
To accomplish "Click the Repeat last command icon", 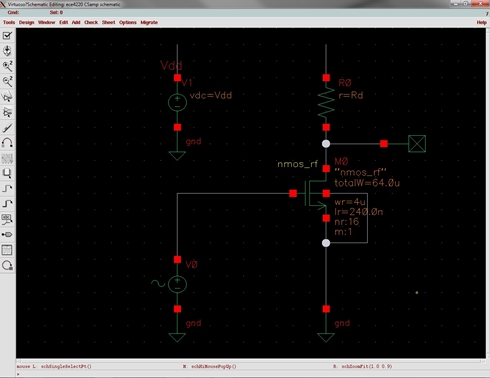I will point(7,265).
